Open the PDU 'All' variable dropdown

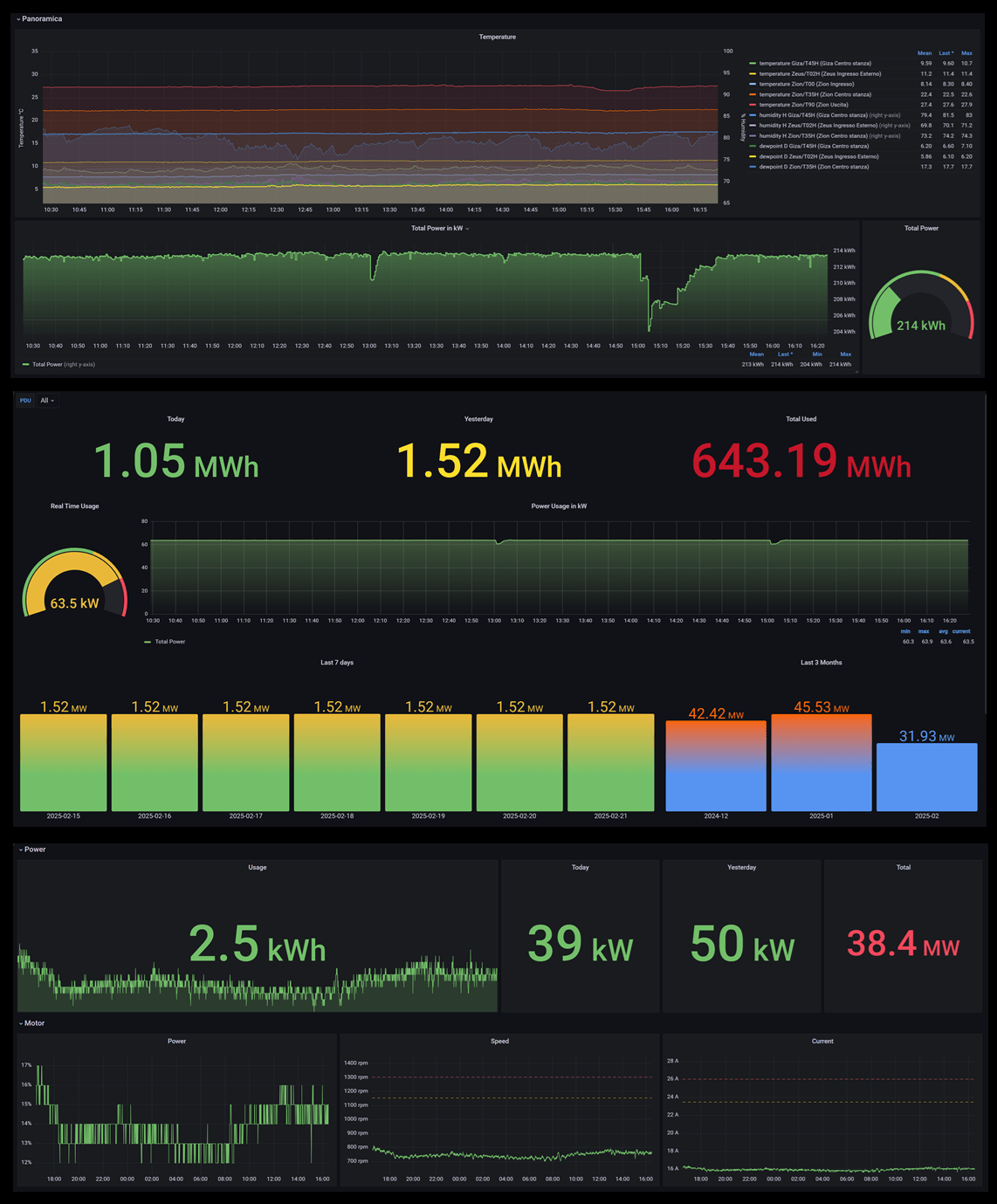point(47,401)
